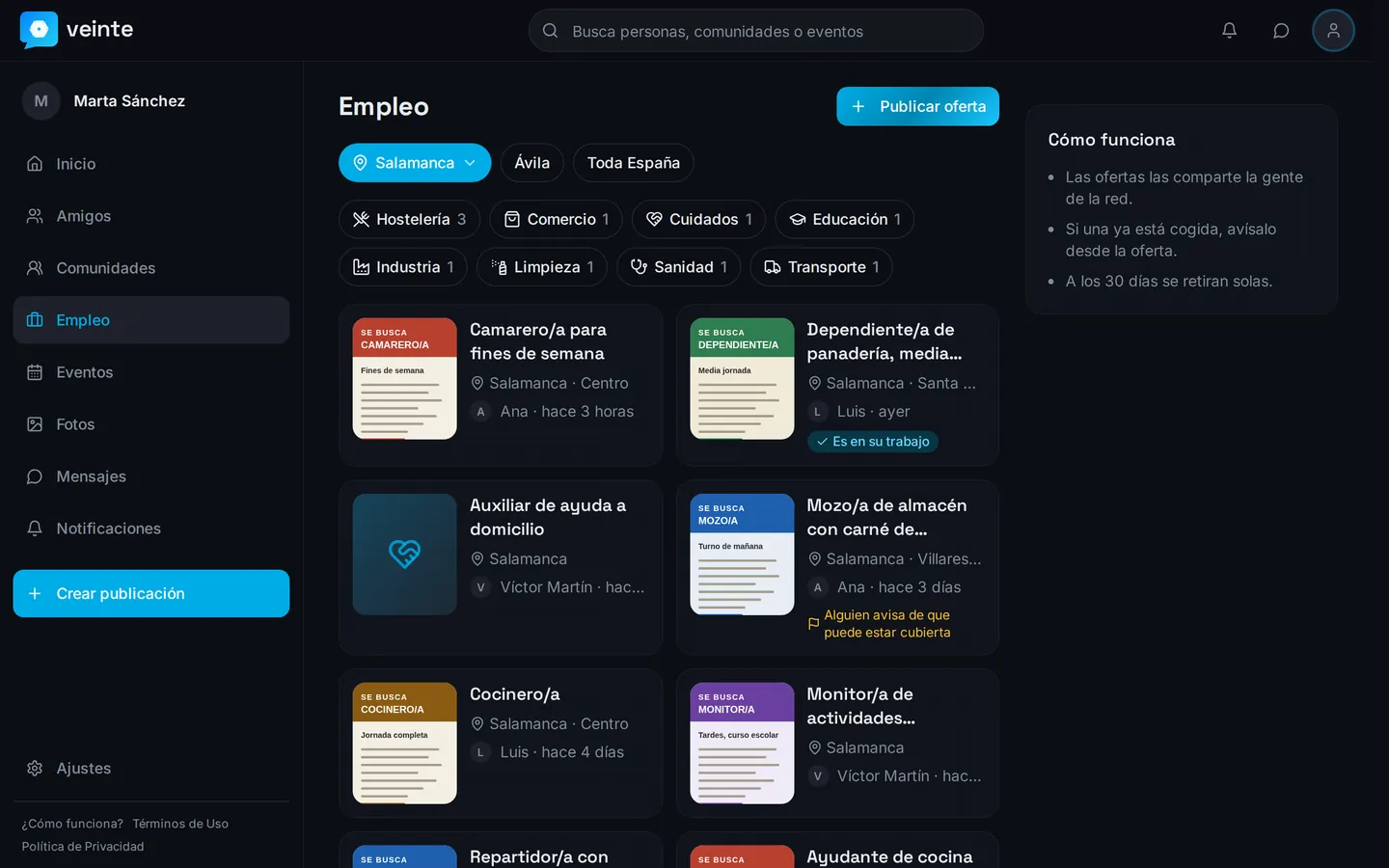Click the veinte logo icon
Image resolution: width=1389 pixels, height=868 pixels.
[39, 30]
